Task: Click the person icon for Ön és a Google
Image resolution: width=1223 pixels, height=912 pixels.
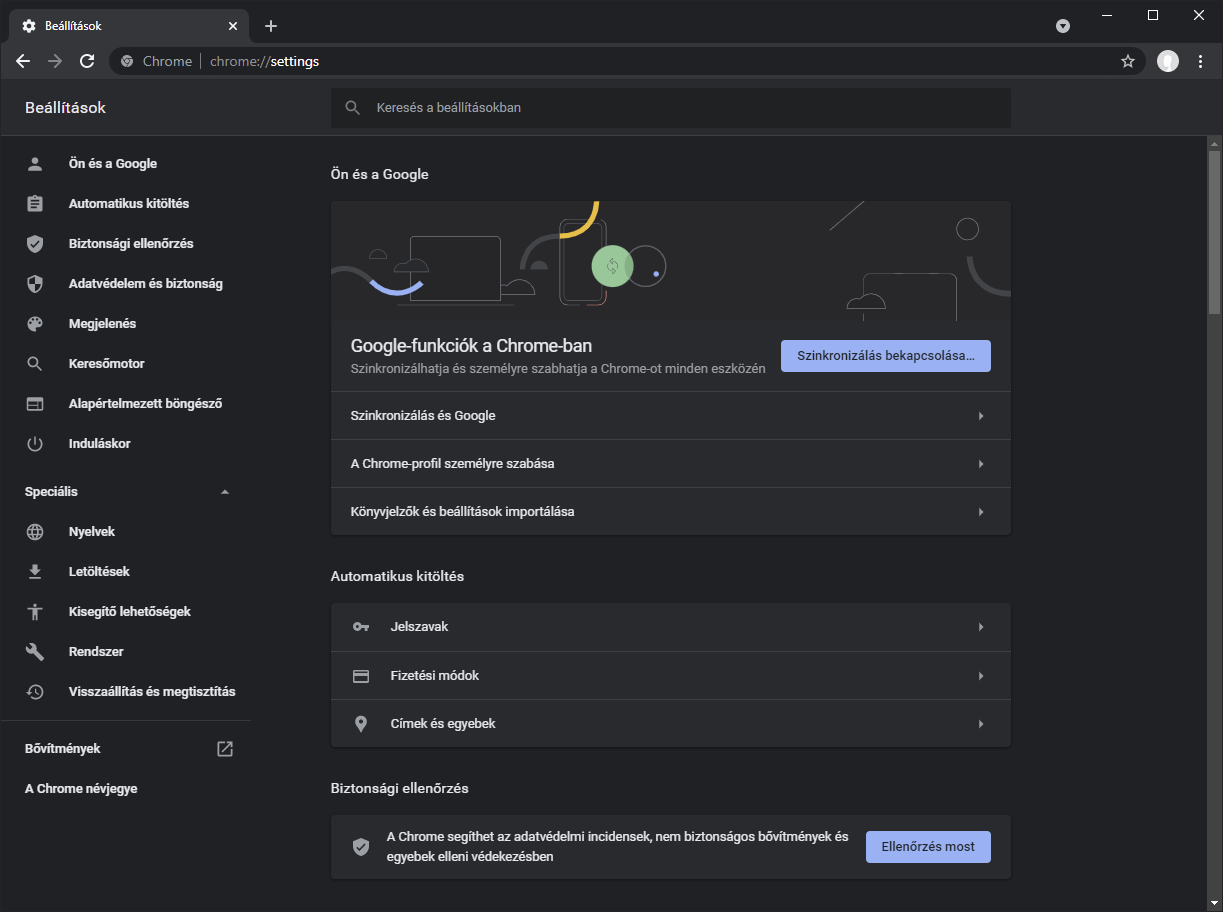Action: [35, 163]
